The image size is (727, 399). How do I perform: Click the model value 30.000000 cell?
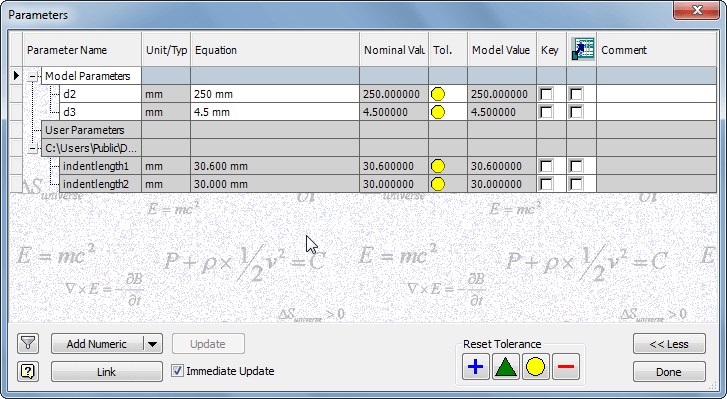pos(502,184)
